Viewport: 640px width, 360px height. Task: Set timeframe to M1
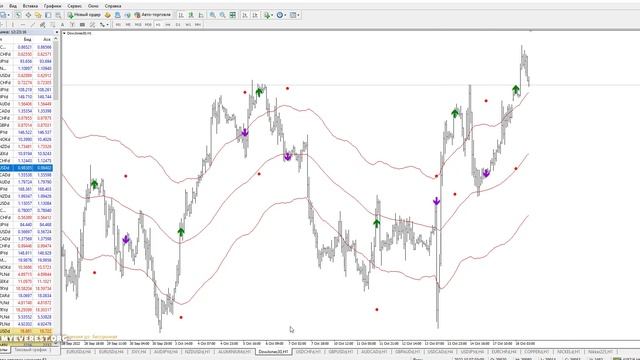(118, 25)
